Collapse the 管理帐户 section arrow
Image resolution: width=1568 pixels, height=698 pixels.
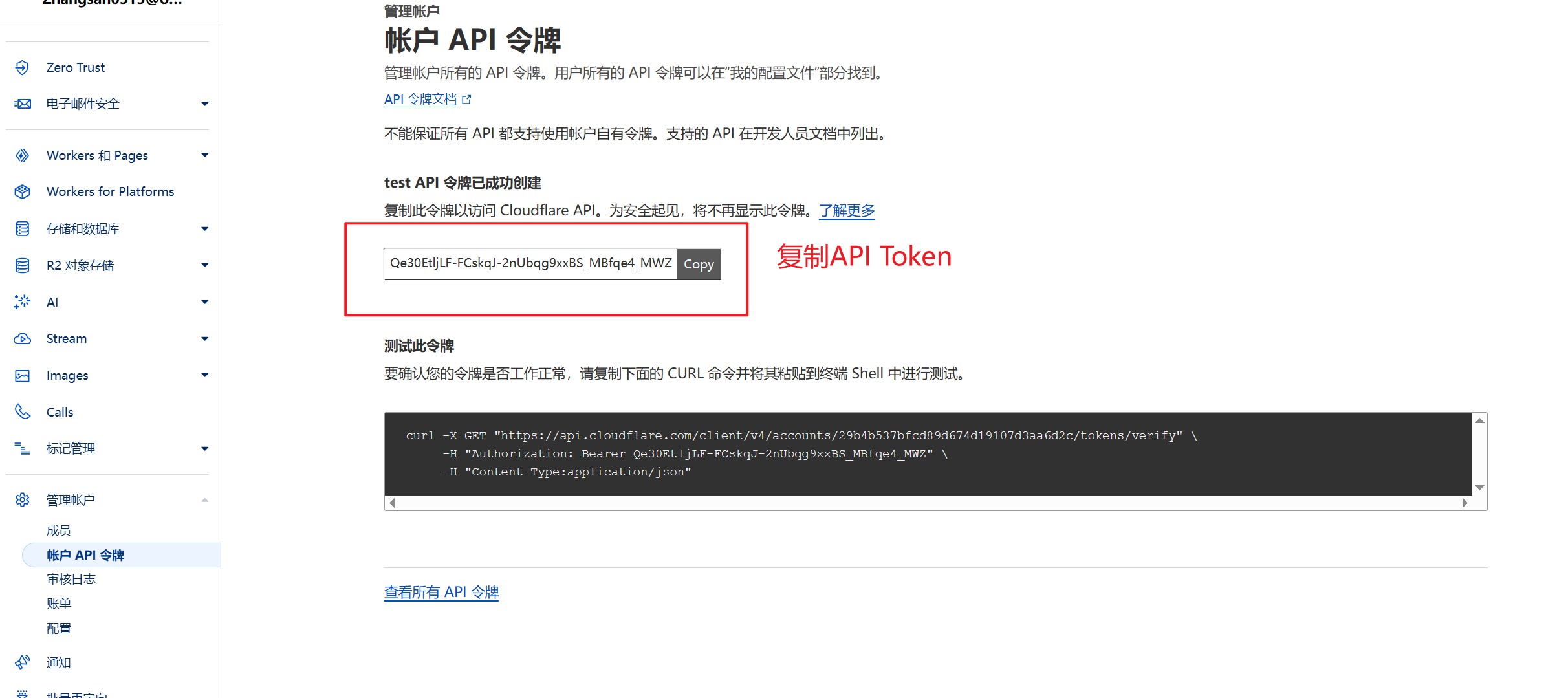tap(204, 500)
